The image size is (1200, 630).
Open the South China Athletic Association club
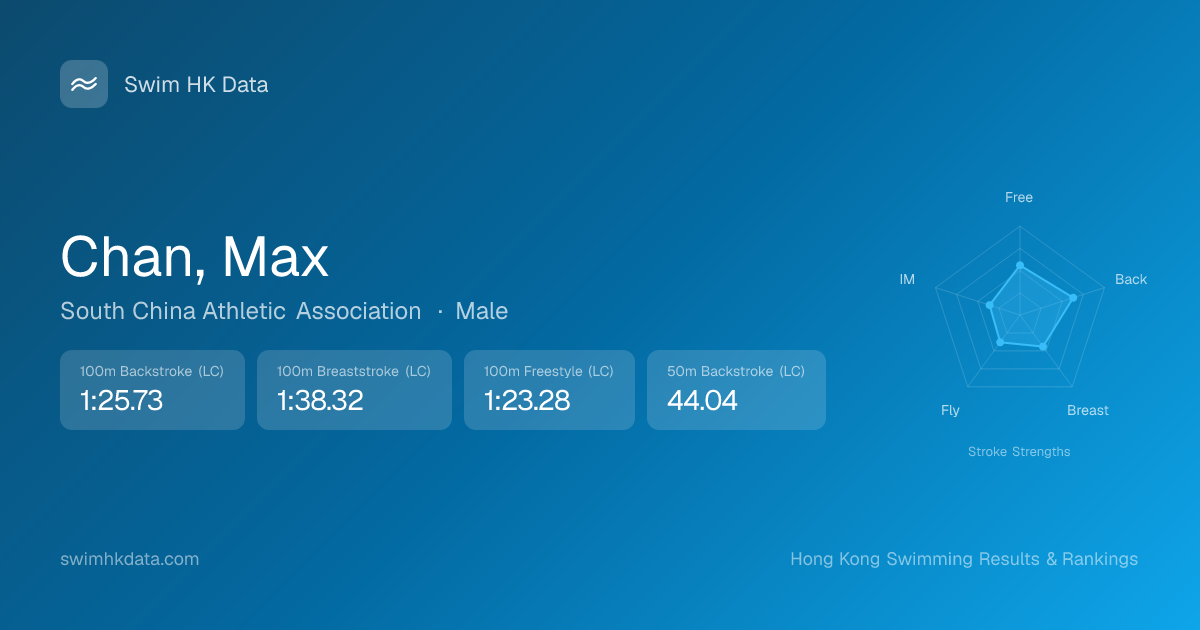click(x=240, y=311)
